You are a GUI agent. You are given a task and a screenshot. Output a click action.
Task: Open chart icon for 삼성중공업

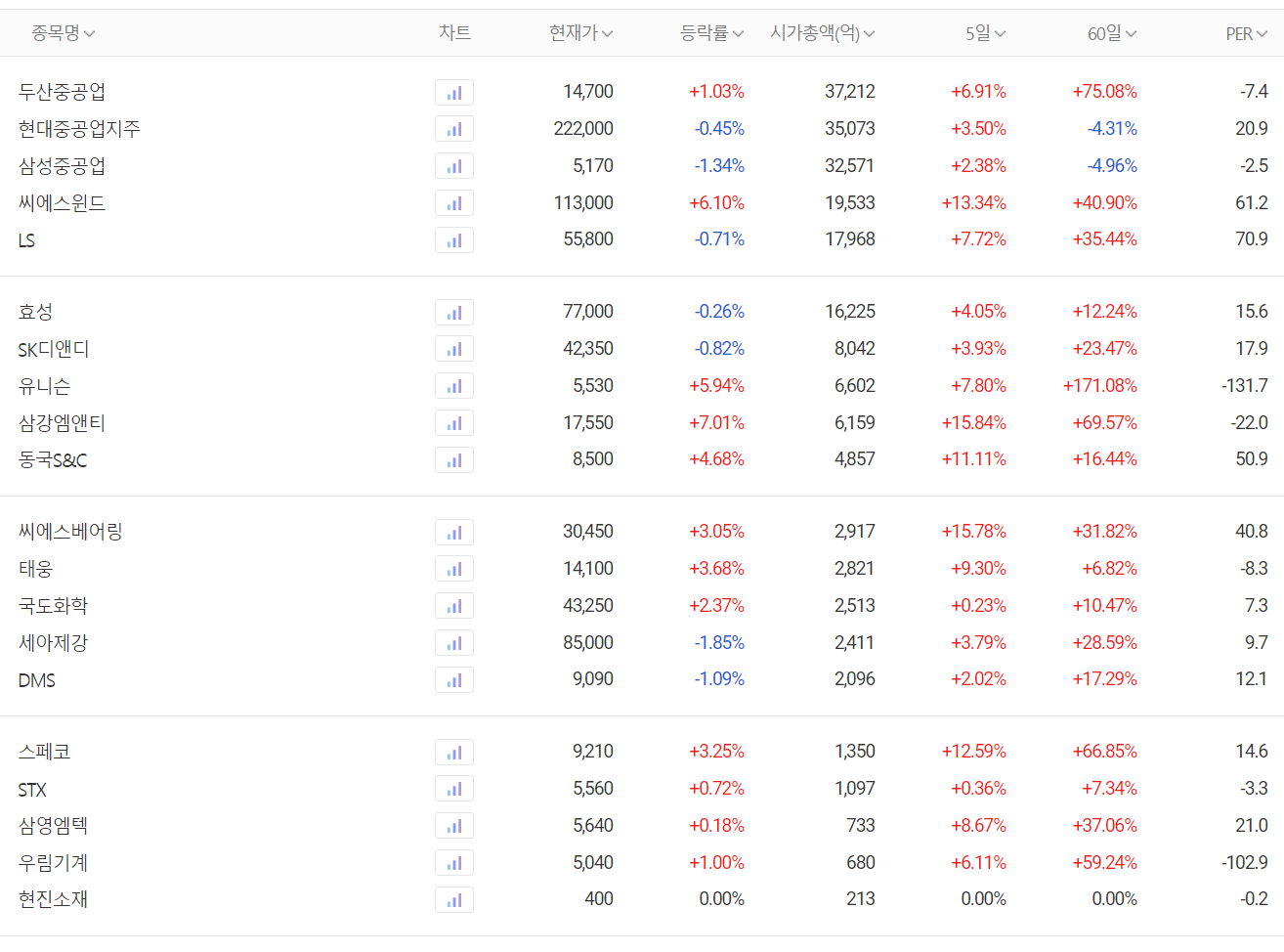[454, 166]
